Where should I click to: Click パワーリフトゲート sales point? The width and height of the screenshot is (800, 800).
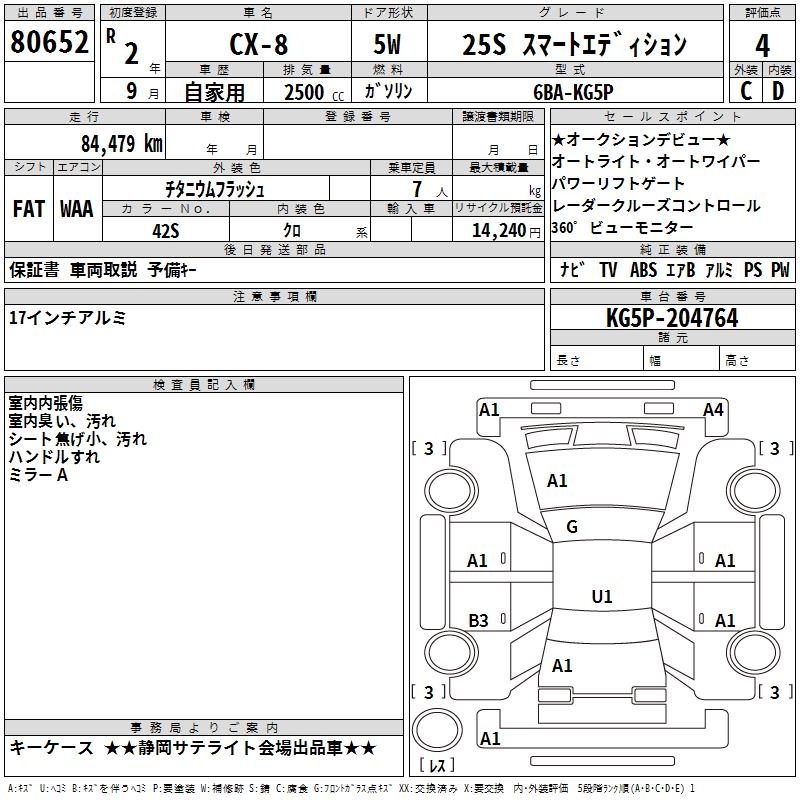618,183
